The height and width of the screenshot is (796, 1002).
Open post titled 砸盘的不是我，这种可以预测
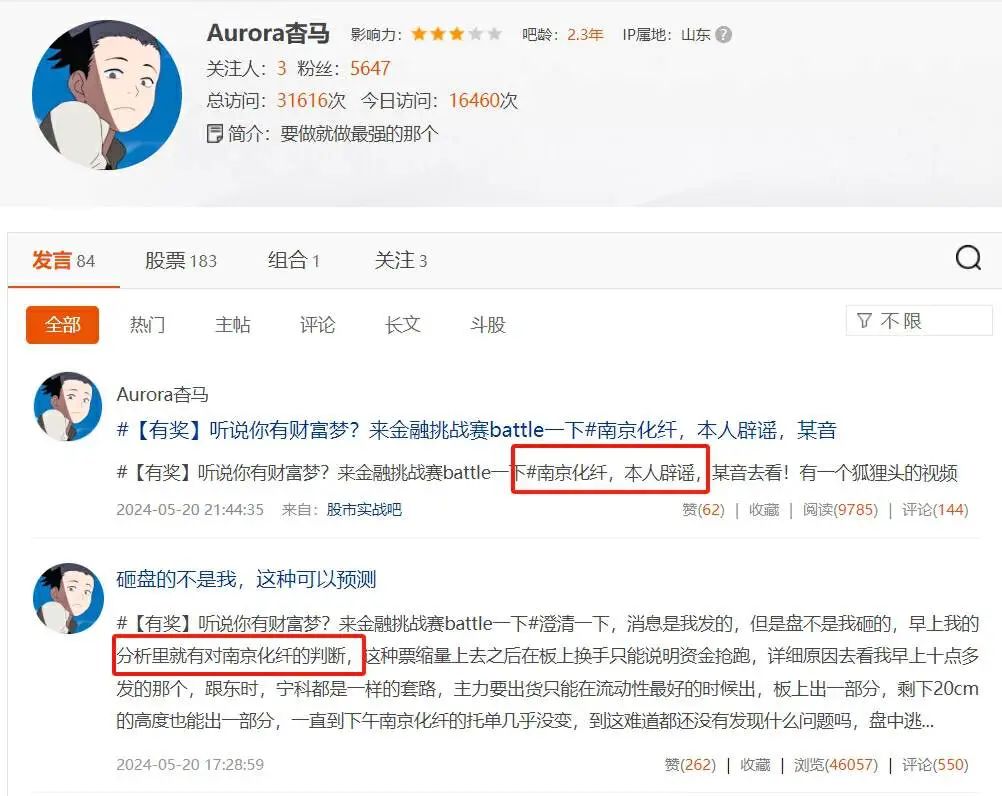pos(246,579)
